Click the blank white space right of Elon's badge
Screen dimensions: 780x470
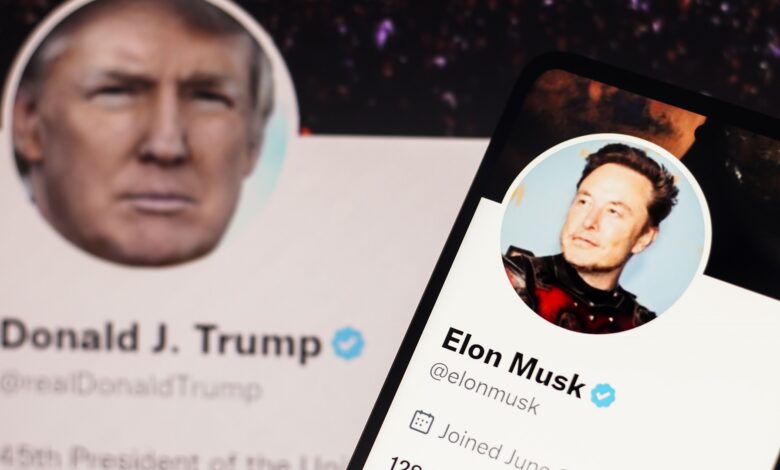pos(696,403)
